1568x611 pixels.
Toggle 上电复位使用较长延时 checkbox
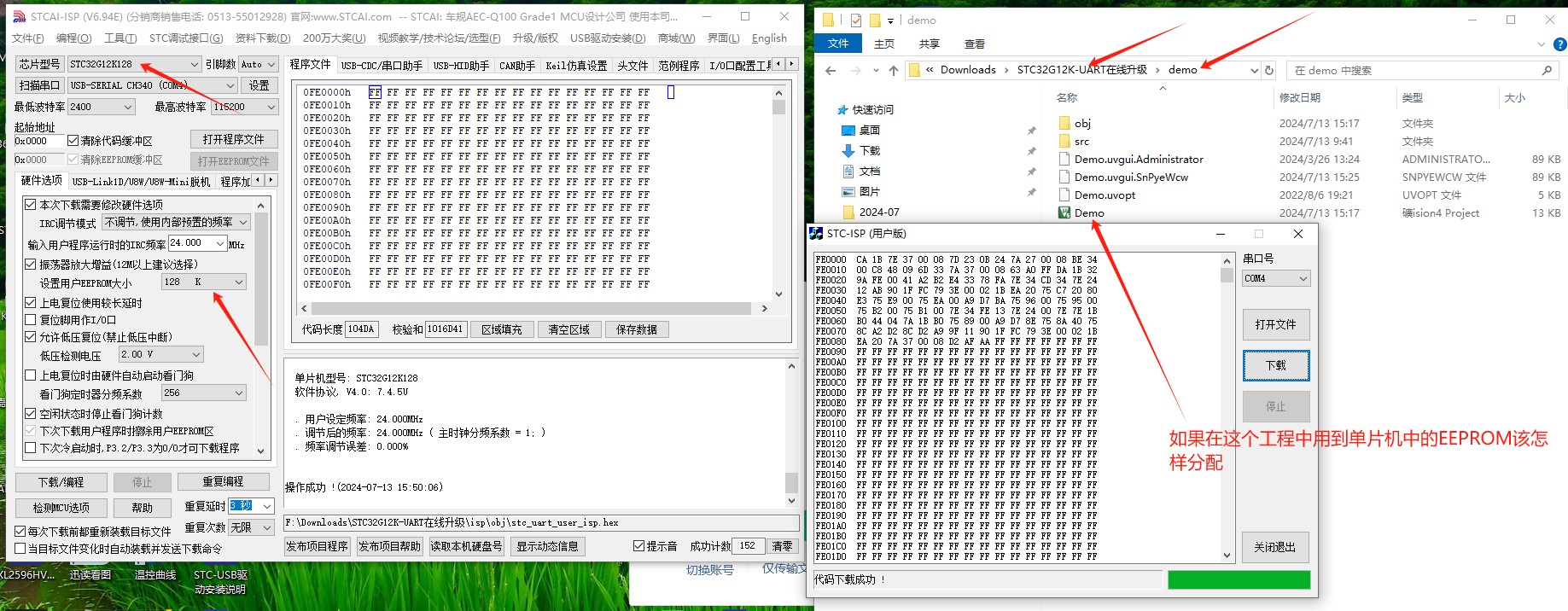(30, 303)
